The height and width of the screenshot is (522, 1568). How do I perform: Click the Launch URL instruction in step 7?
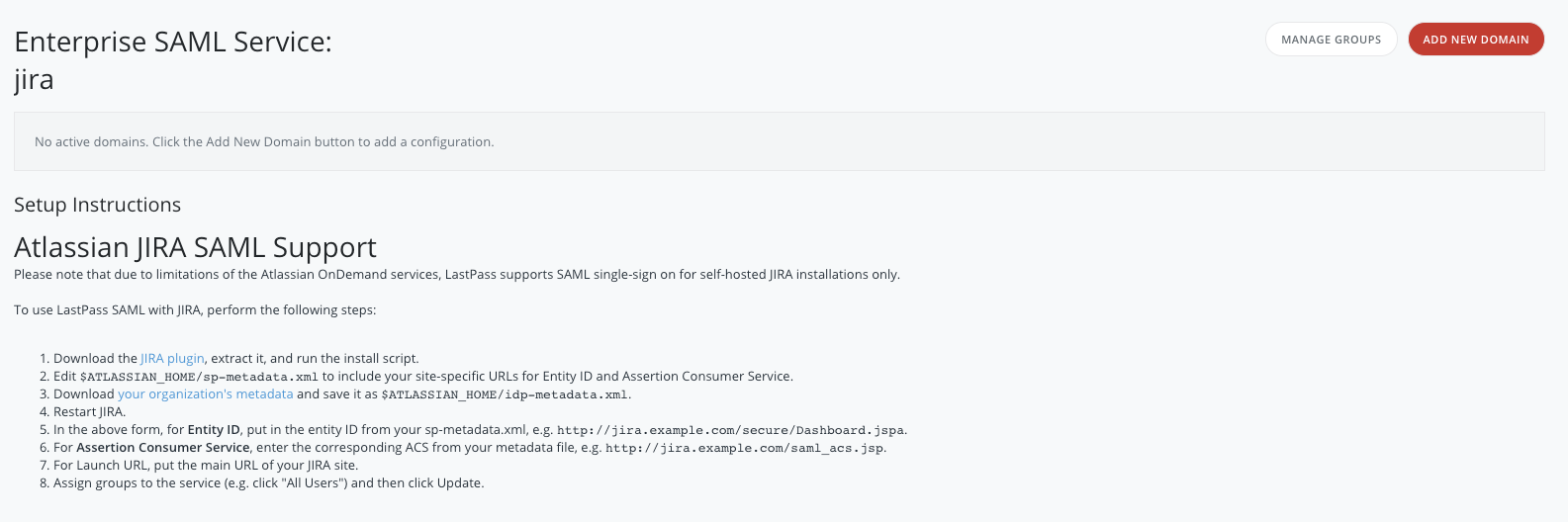[x=206, y=465]
